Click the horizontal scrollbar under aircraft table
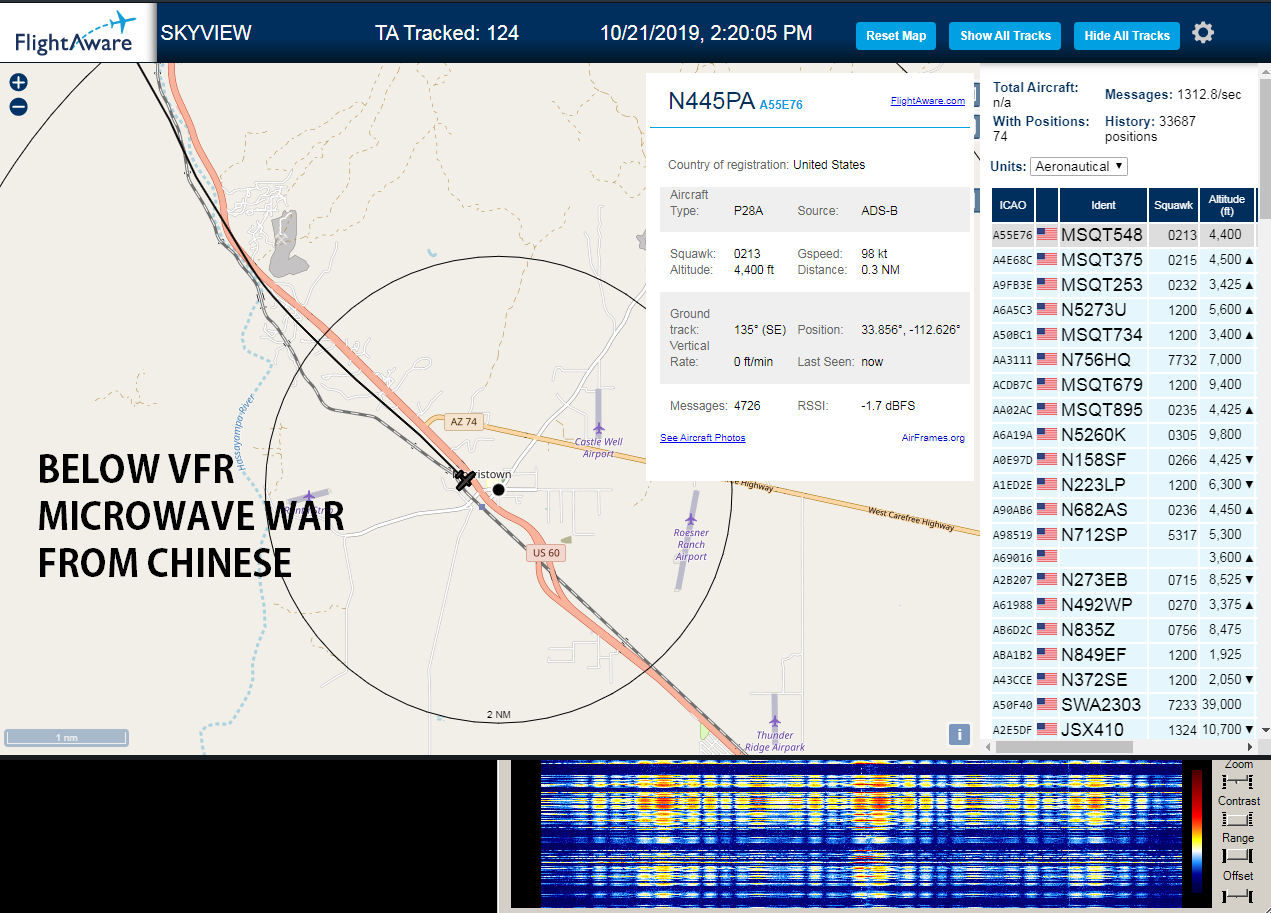This screenshot has width=1271, height=913. tap(1065, 746)
